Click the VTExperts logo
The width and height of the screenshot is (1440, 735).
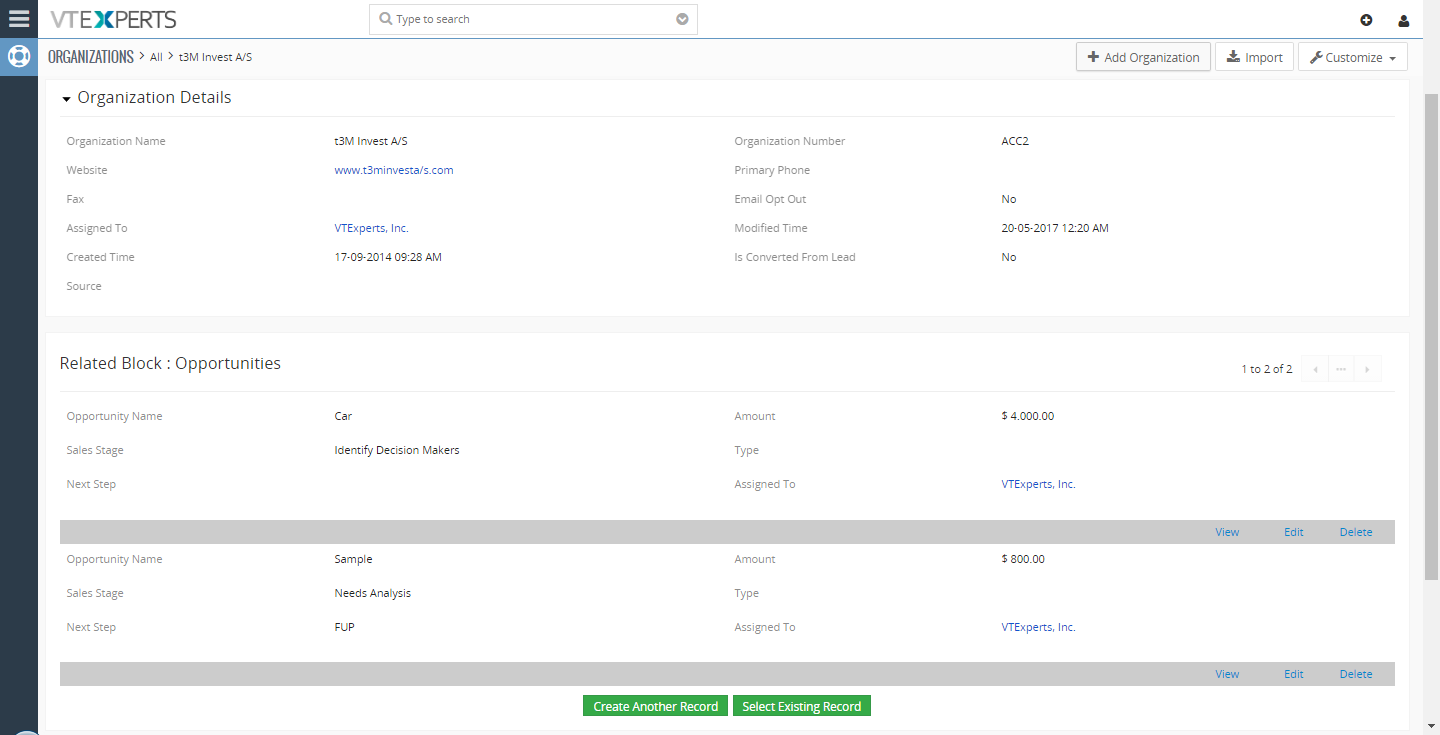113,19
